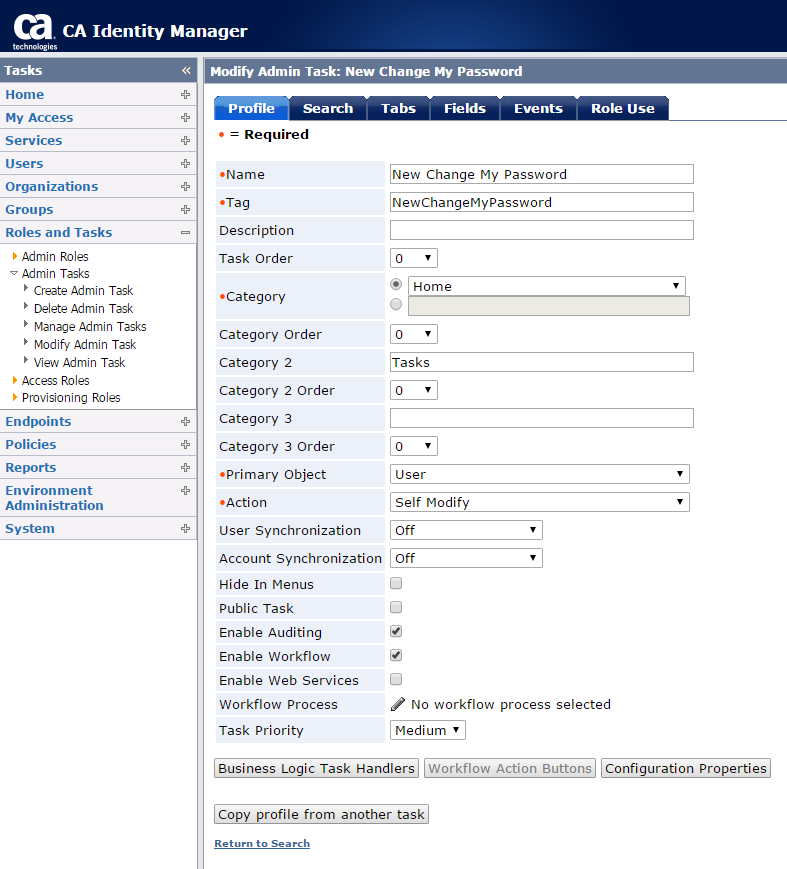Enable the Hide In Menus checkbox
This screenshot has height=869, width=787.
pyautogui.click(x=396, y=583)
